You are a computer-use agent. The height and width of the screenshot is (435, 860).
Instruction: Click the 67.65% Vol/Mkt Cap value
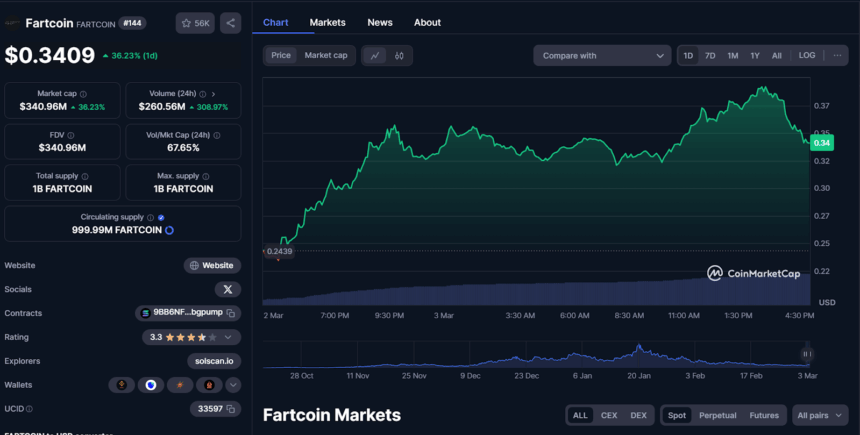[183, 148]
